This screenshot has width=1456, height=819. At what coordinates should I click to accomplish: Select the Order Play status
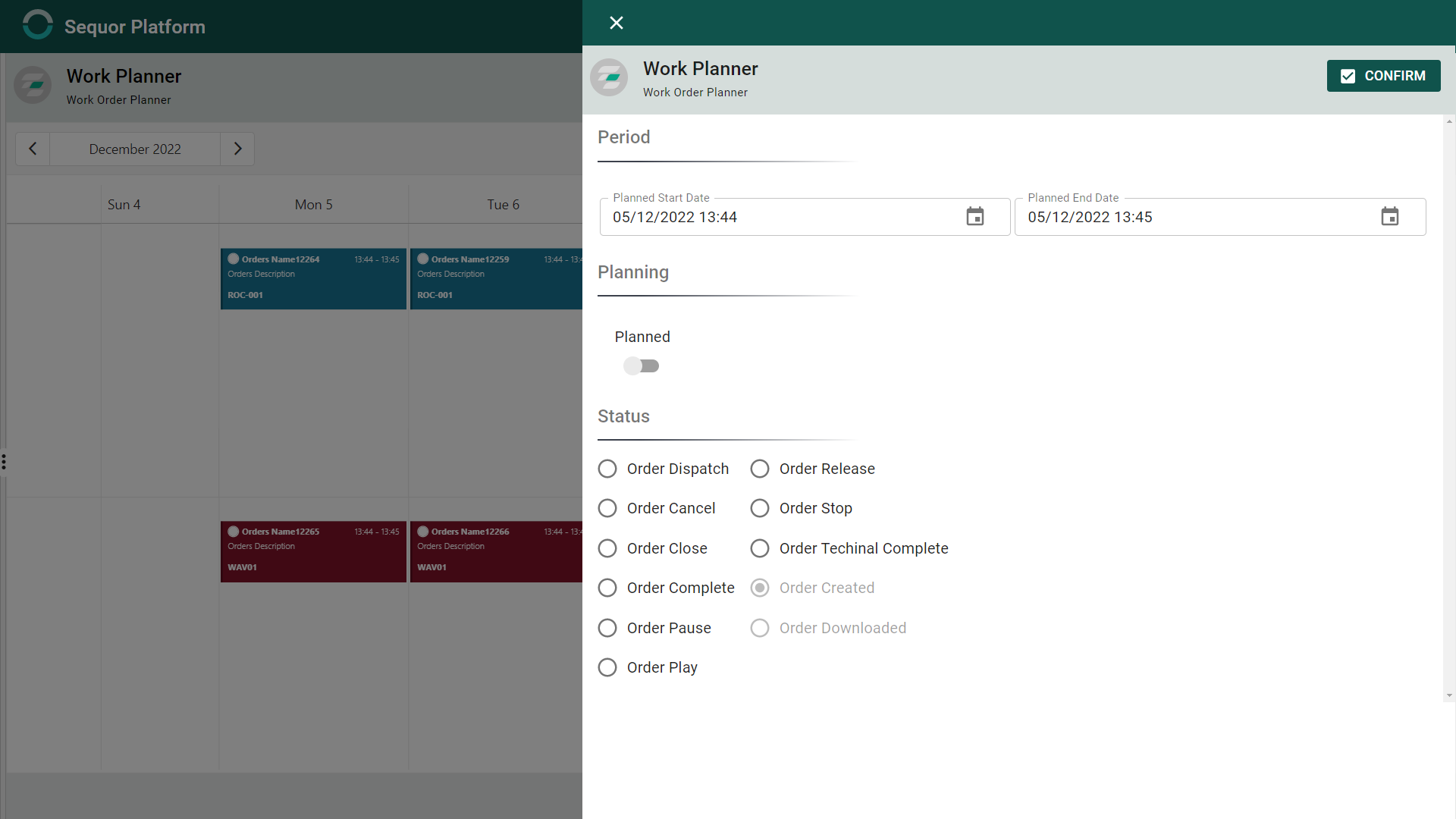click(607, 667)
